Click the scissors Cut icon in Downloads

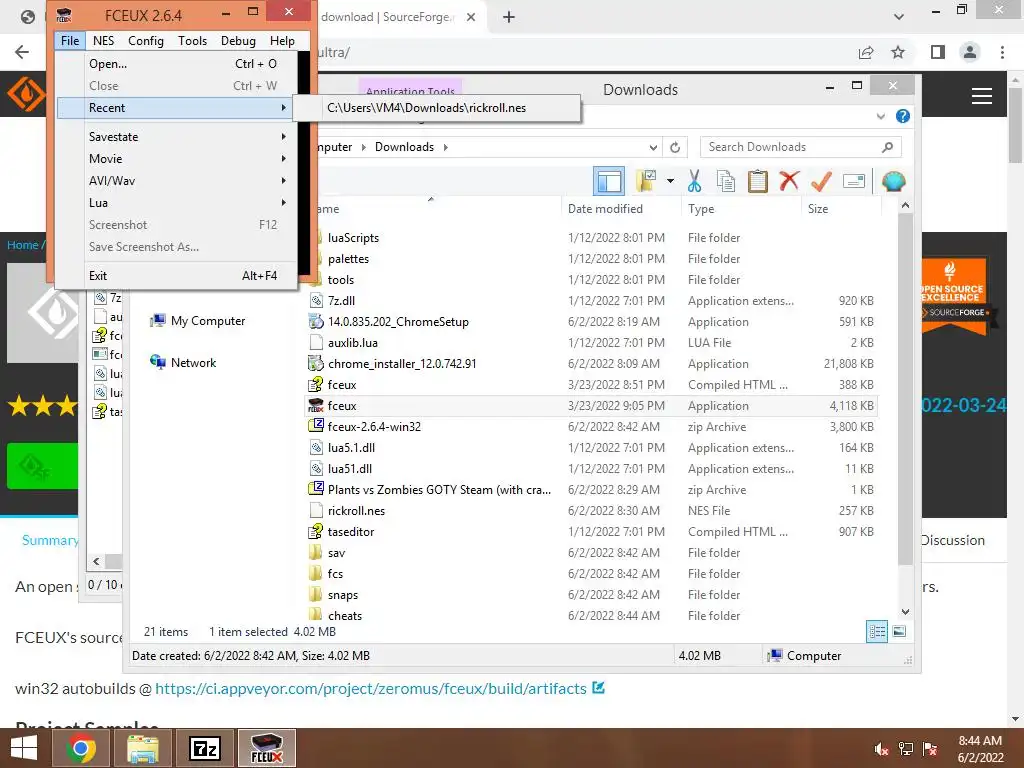tap(694, 181)
